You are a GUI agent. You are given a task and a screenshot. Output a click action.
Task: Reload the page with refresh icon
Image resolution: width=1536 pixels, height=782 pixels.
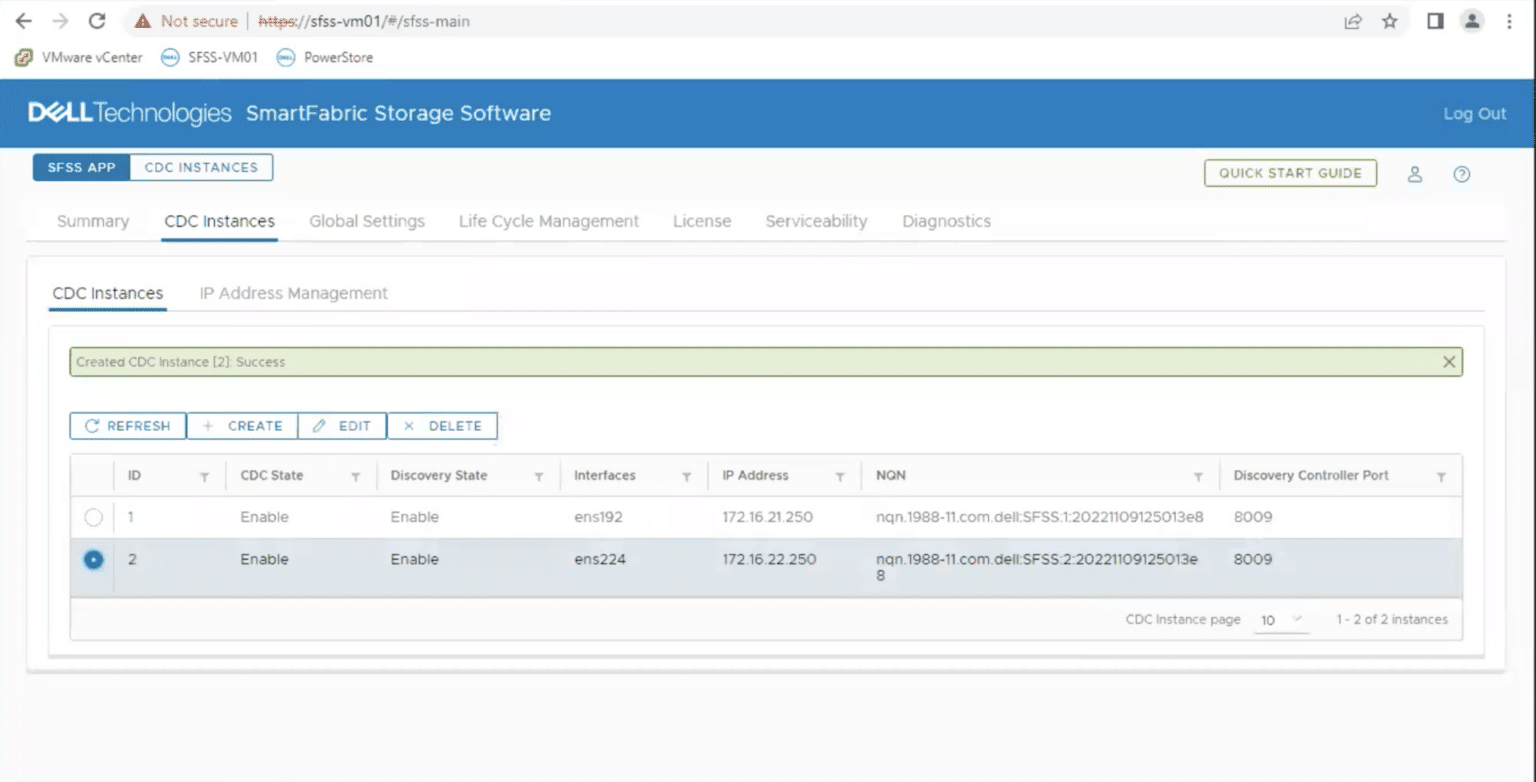point(97,21)
